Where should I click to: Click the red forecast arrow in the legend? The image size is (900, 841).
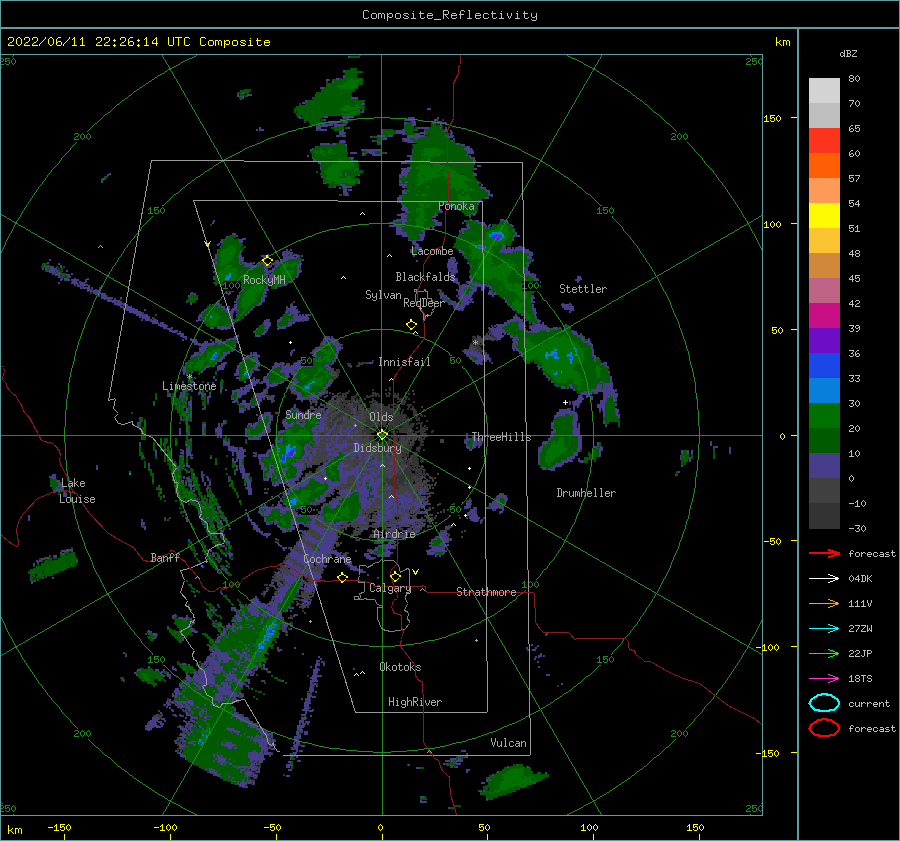[824, 553]
